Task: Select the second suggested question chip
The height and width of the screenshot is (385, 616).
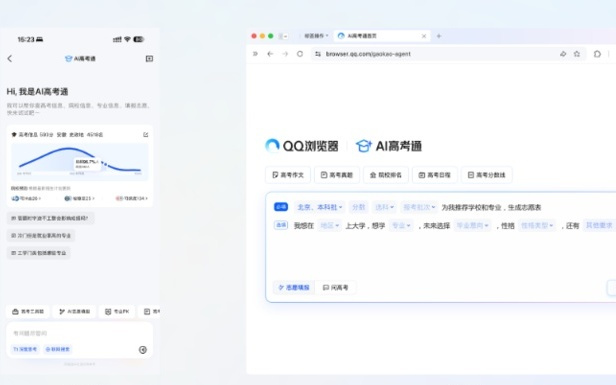Action: tap(41, 235)
